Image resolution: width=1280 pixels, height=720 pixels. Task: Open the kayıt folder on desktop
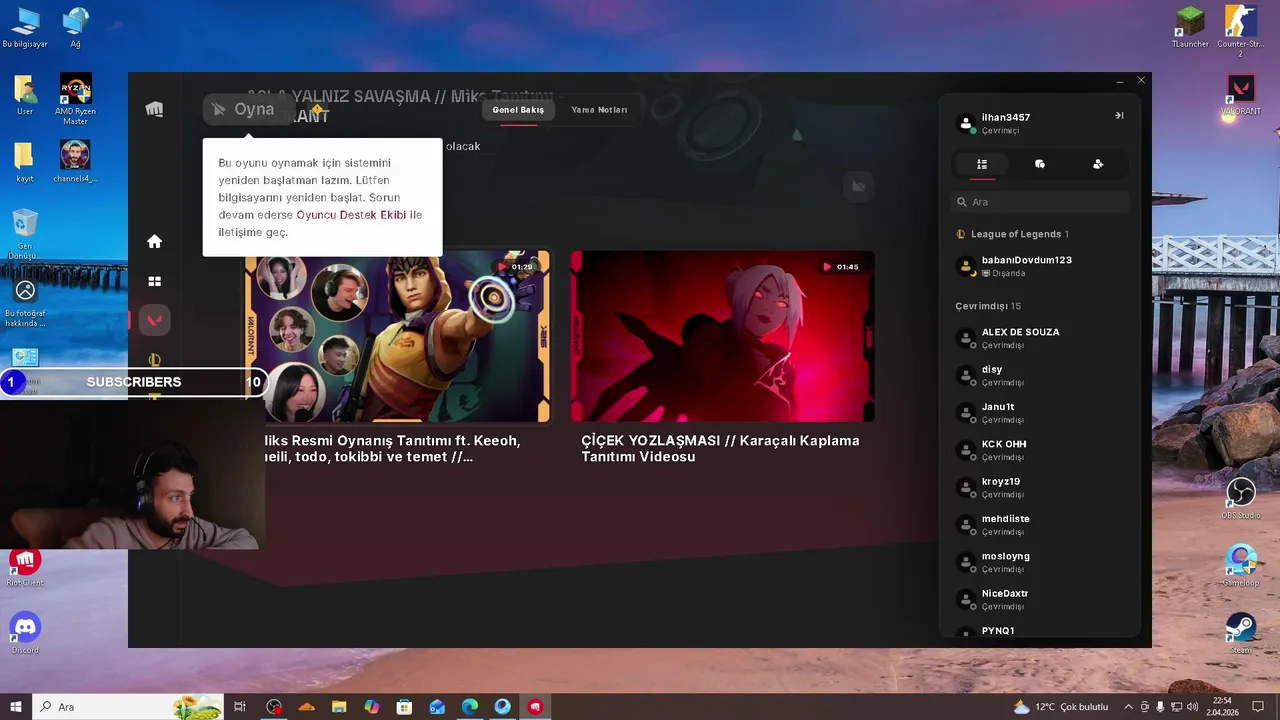(x=25, y=163)
